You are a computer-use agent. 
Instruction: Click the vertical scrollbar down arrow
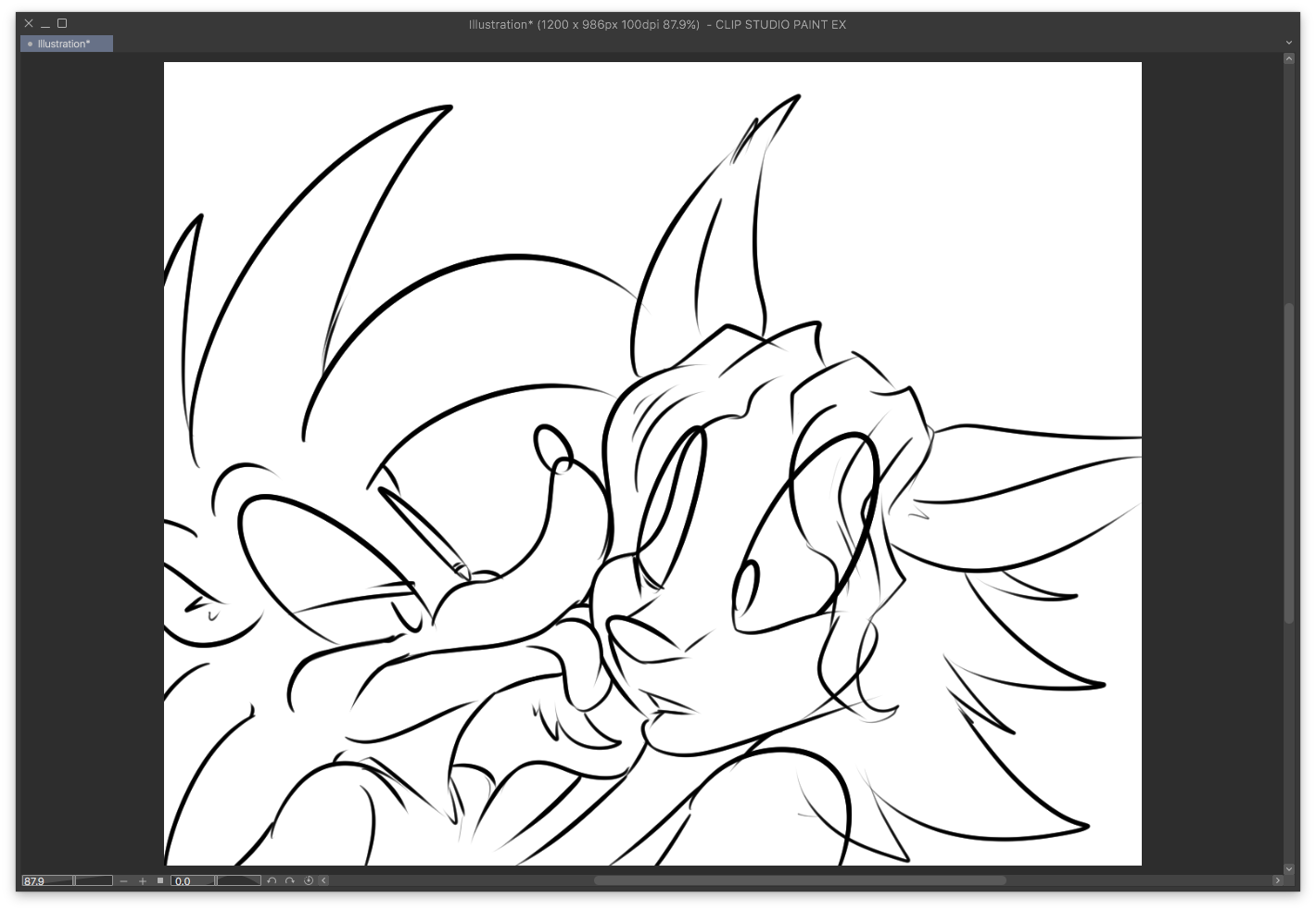point(1288,868)
